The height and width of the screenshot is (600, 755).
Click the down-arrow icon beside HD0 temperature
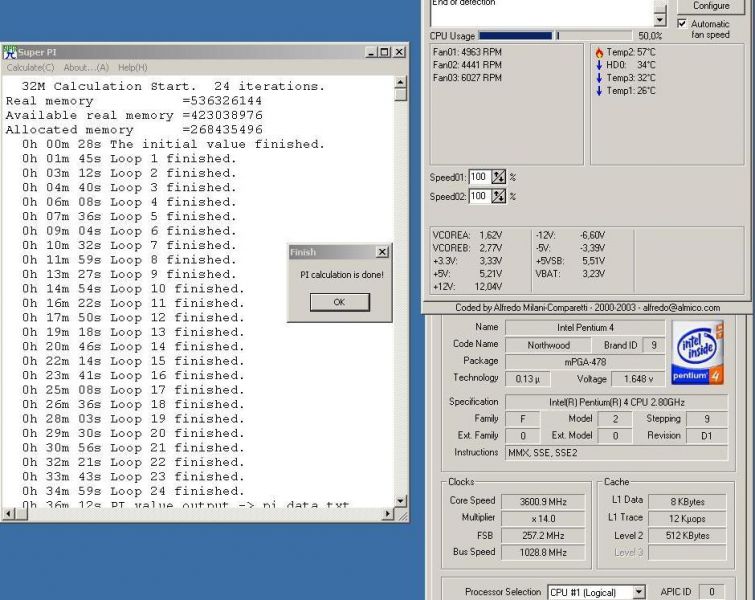(599, 65)
